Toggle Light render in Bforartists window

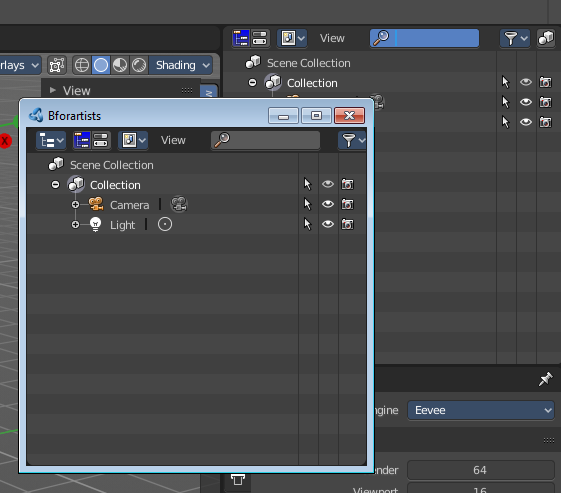click(x=347, y=224)
